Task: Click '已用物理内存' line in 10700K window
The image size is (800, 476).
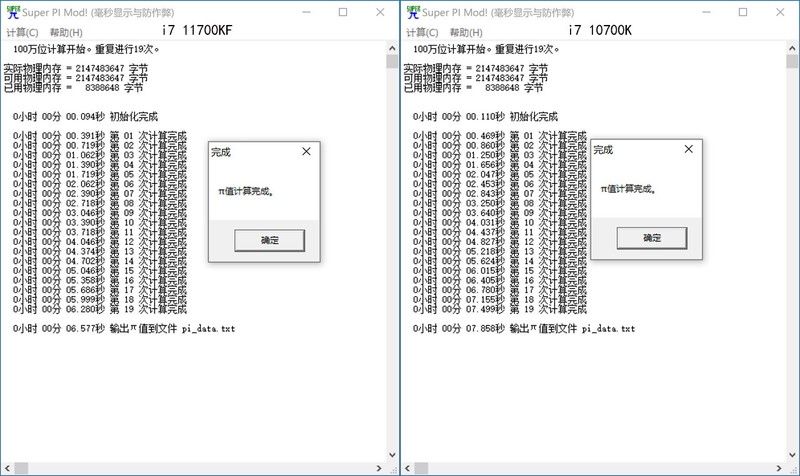Action: coord(473,88)
